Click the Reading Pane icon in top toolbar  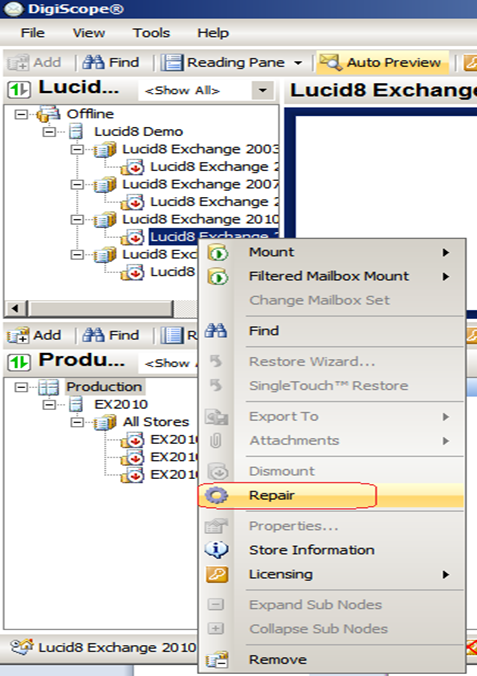pyautogui.click(x=172, y=63)
